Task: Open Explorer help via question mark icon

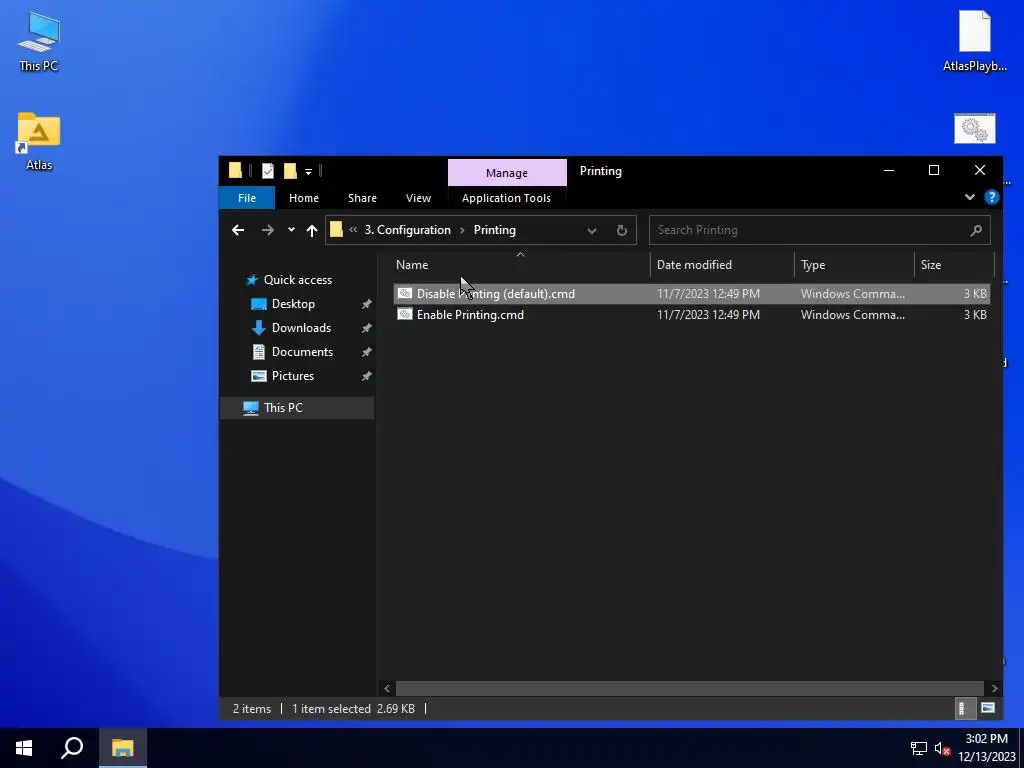Action: (x=991, y=197)
